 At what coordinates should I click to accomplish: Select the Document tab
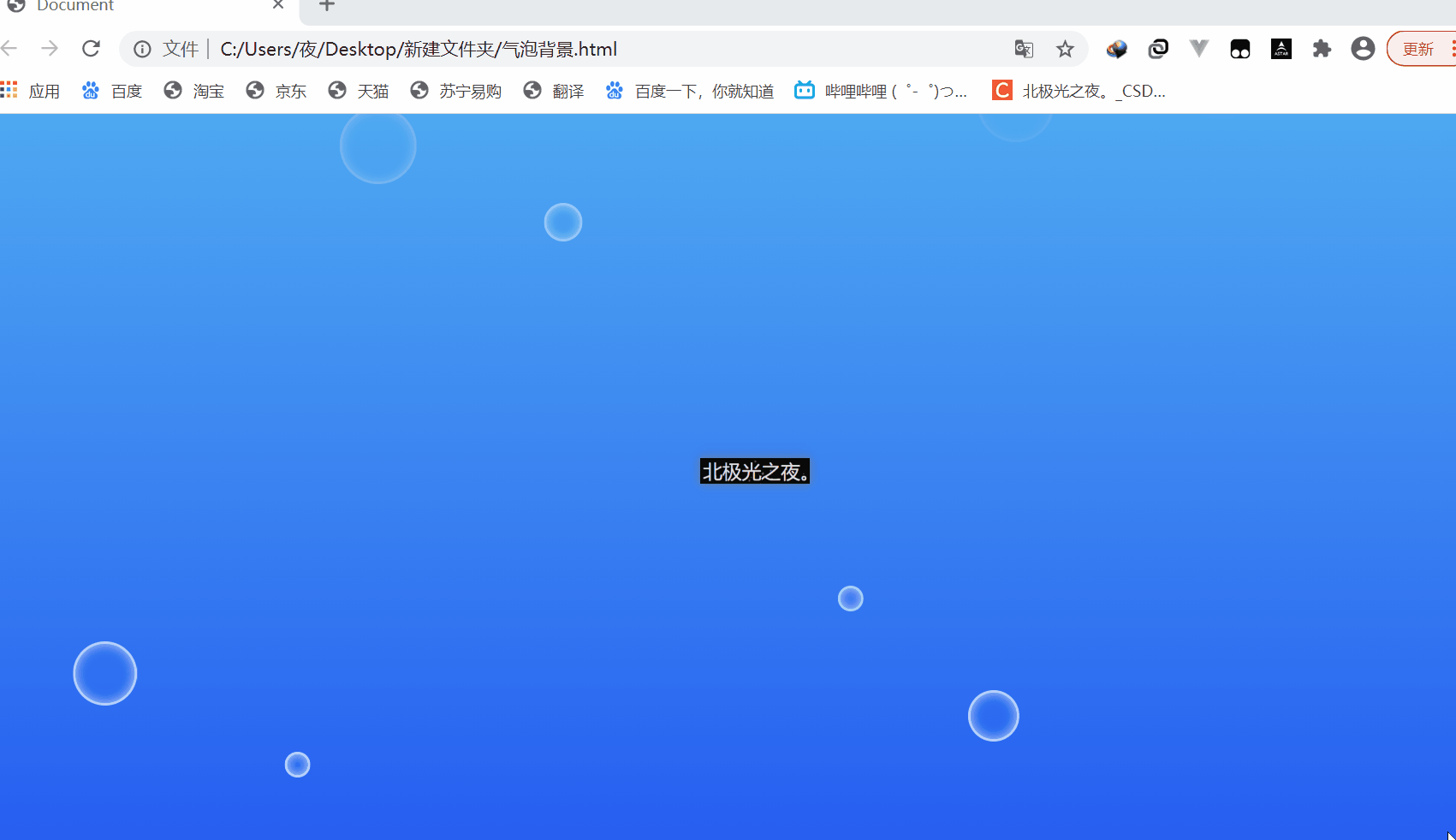coord(150,7)
